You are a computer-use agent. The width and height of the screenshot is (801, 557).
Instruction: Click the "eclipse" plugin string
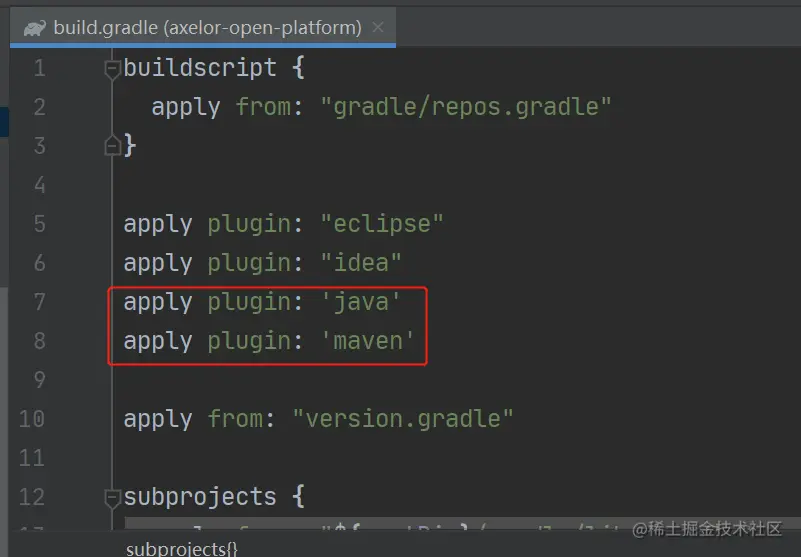point(382,224)
